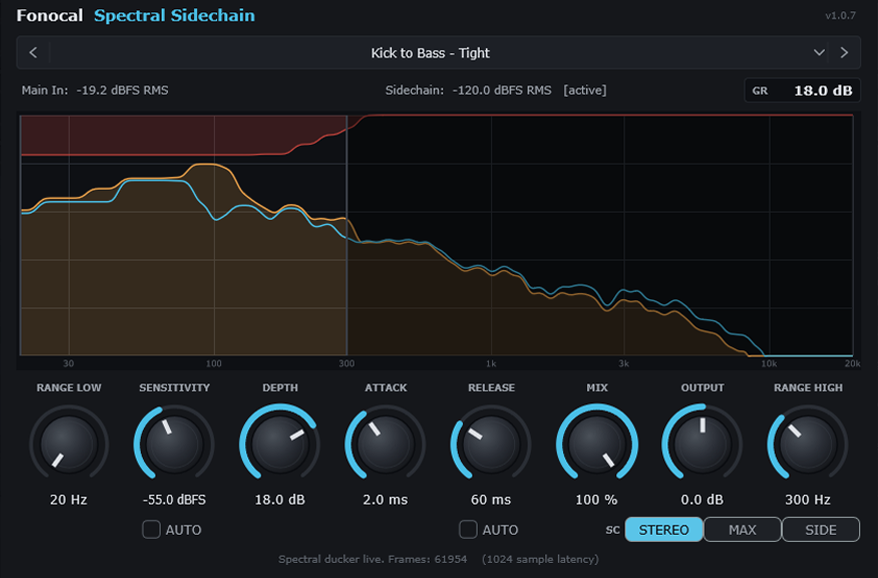The height and width of the screenshot is (578, 878).
Task: Click the 30 frequency axis label
Action: [68, 363]
